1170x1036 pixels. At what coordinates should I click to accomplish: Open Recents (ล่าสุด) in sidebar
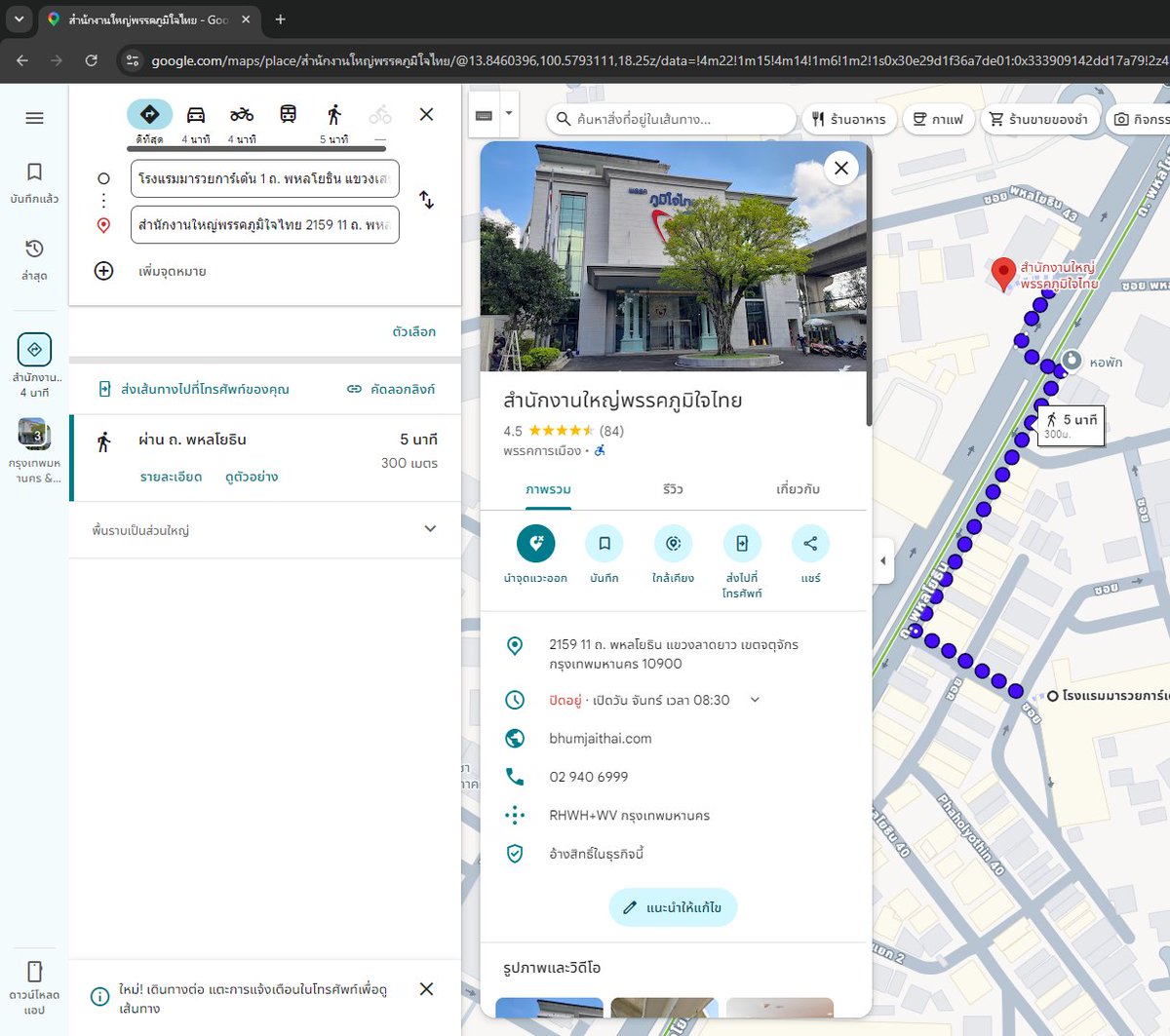point(34,260)
